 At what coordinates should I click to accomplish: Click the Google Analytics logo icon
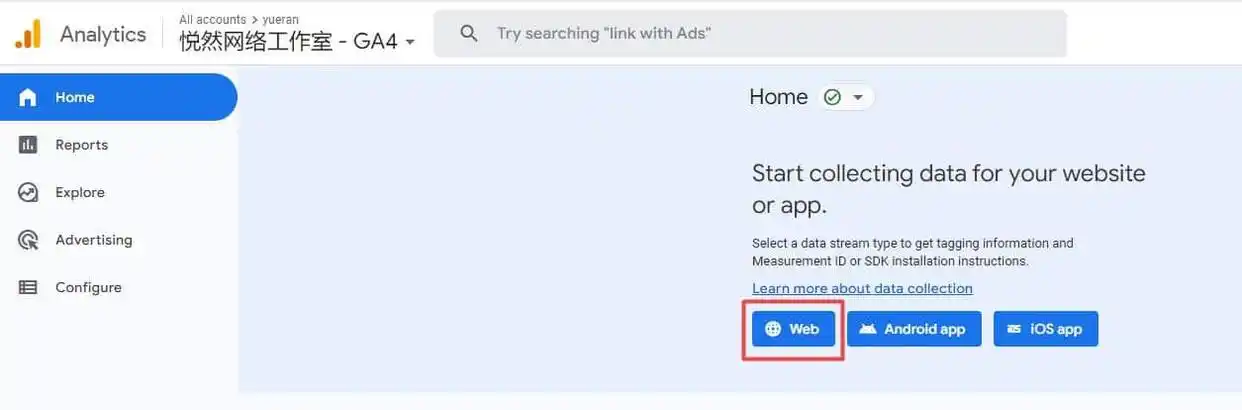28,34
